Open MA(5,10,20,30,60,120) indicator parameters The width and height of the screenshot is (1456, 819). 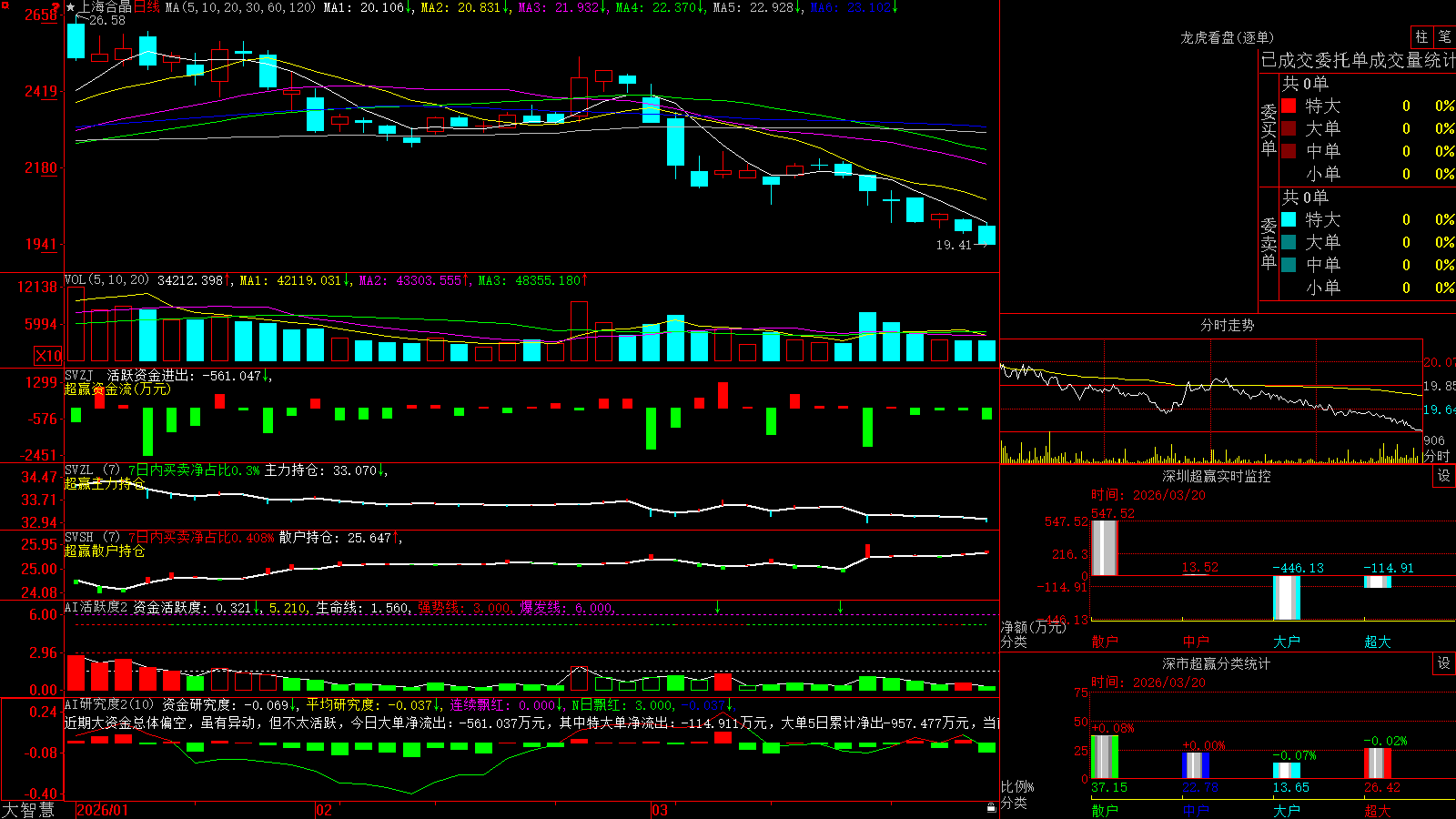pyautogui.click(x=240, y=7)
